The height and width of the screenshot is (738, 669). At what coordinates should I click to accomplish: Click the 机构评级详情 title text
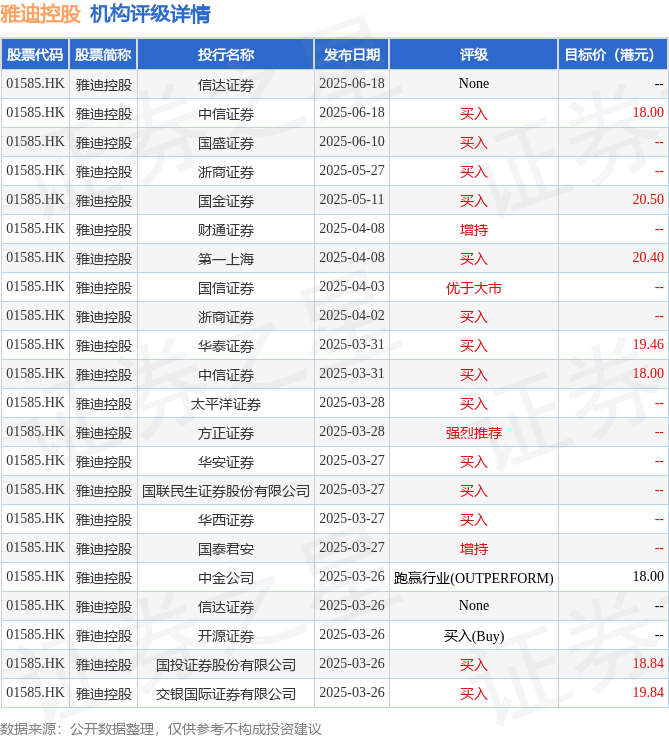point(150,14)
